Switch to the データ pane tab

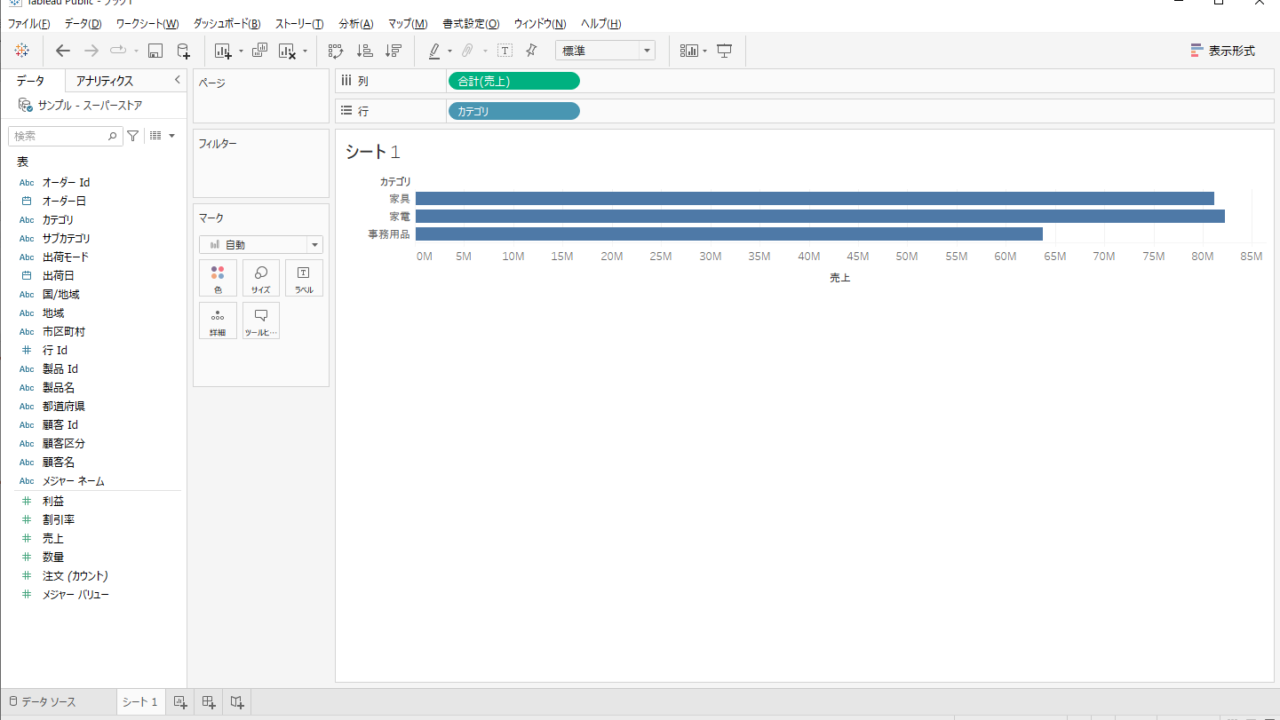(x=31, y=81)
